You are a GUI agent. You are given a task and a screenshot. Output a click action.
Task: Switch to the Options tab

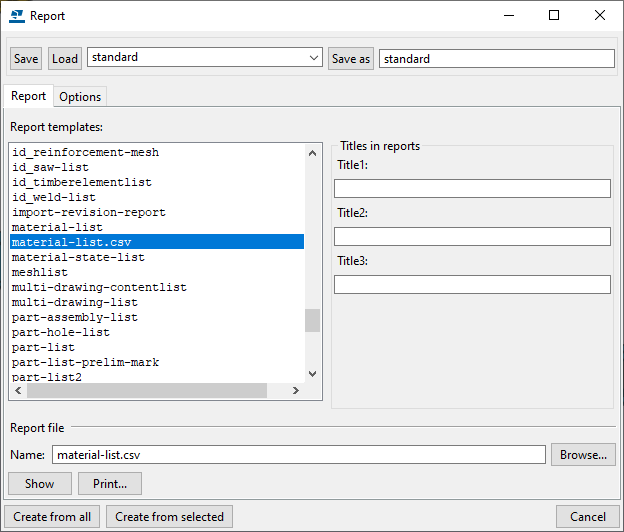(80, 97)
